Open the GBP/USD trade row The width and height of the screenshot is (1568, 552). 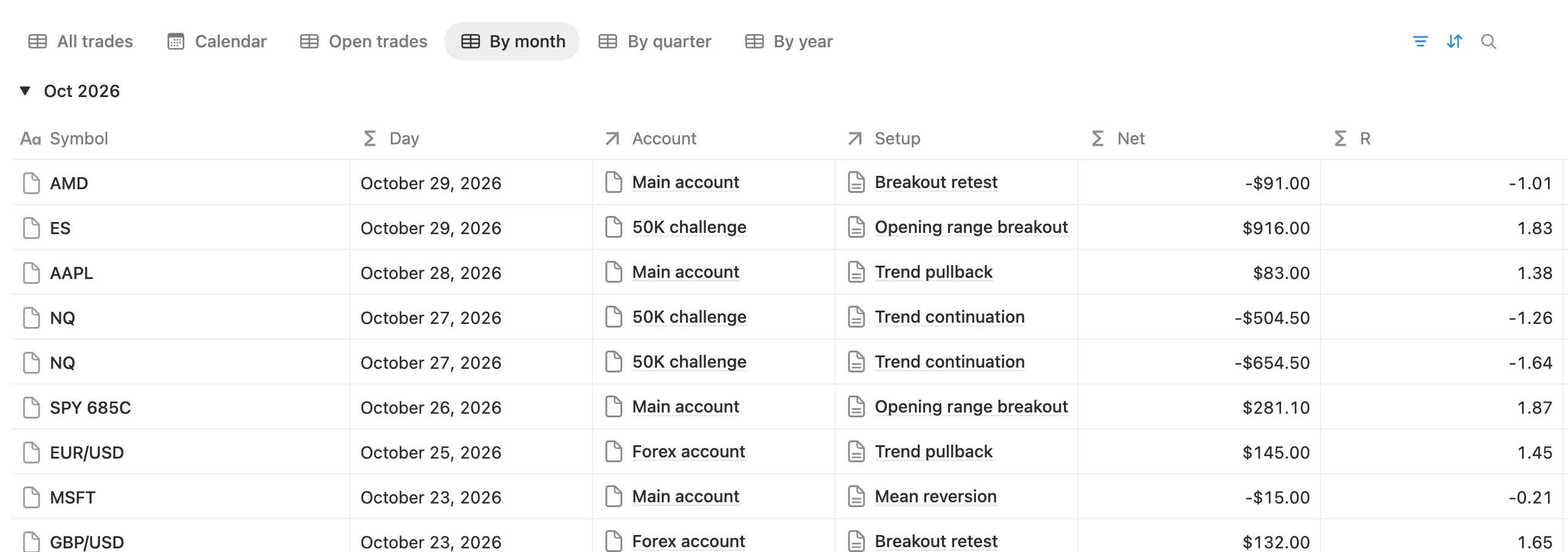coord(86,542)
